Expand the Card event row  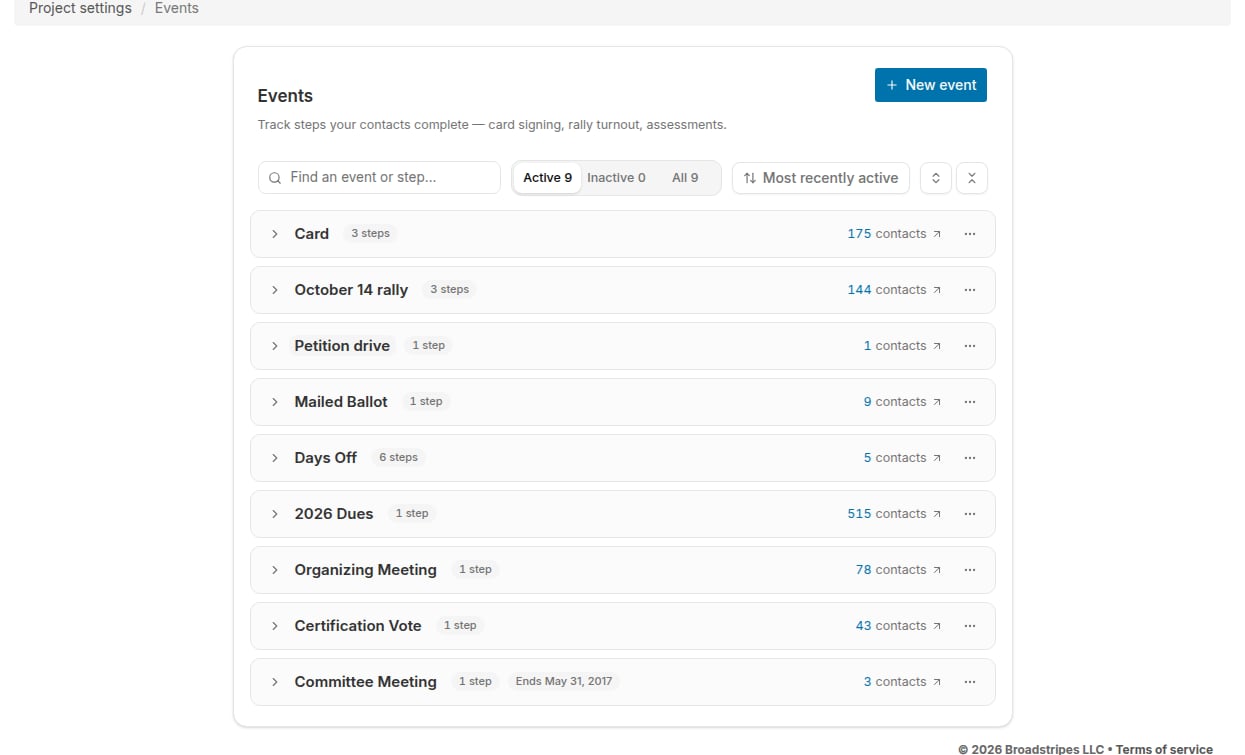(275, 234)
